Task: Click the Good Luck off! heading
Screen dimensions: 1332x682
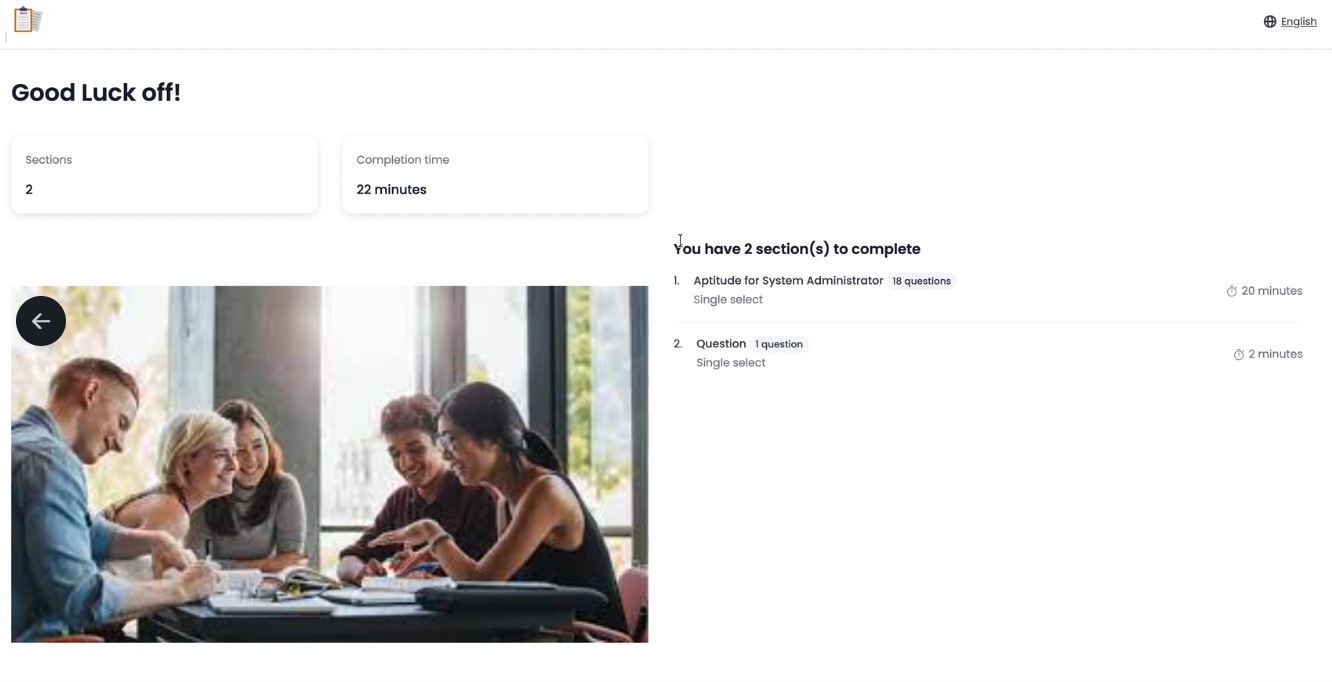Action: point(96,93)
